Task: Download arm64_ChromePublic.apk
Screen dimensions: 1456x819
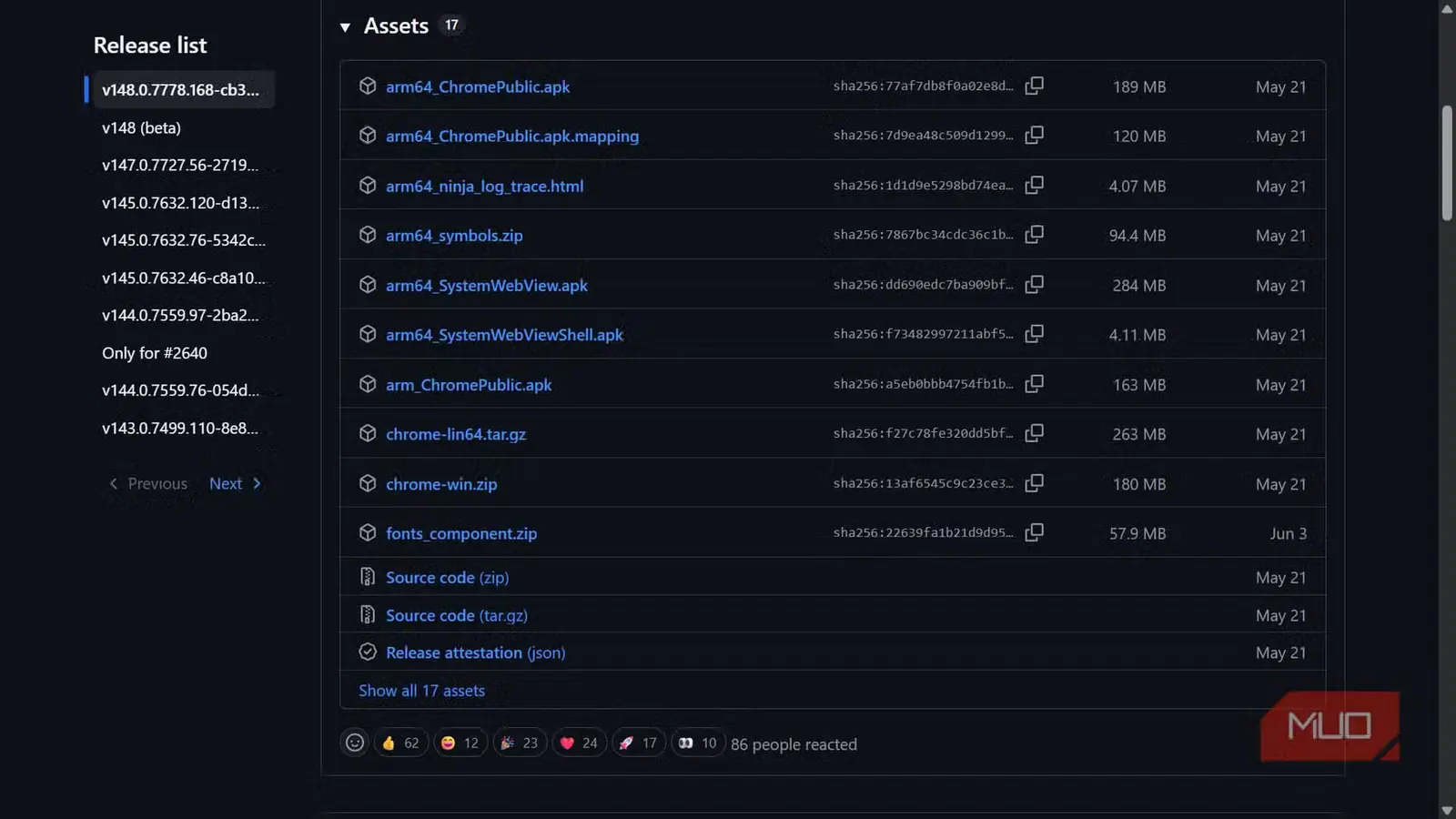Action: pos(478,86)
